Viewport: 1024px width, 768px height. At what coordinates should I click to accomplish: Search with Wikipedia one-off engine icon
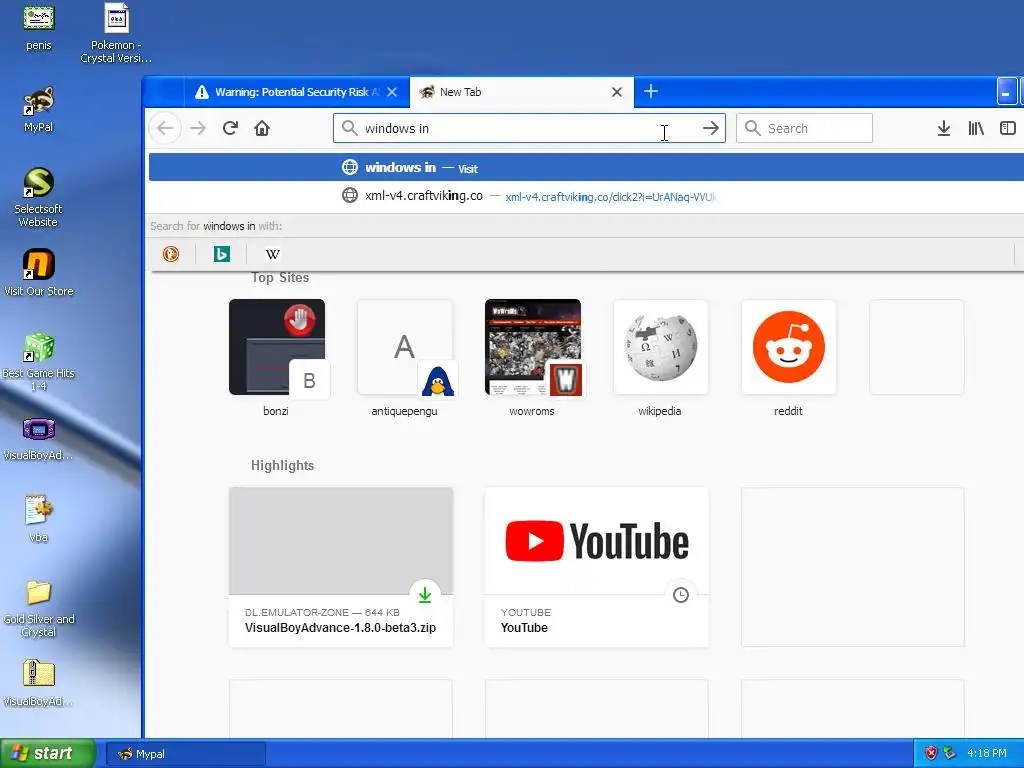(x=273, y=254)
